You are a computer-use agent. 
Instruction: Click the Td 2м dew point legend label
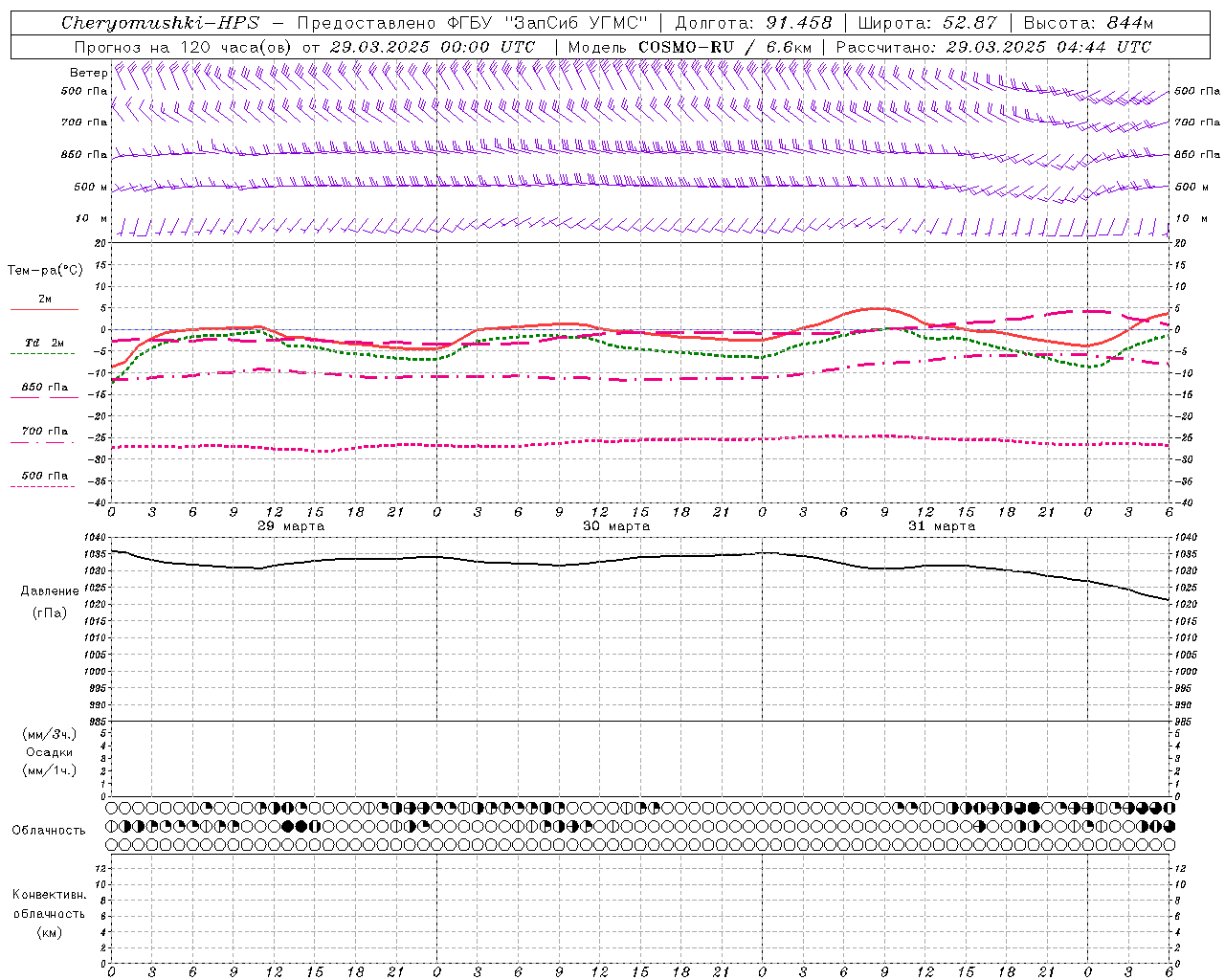pyautogui.click(x=44, y=343)
